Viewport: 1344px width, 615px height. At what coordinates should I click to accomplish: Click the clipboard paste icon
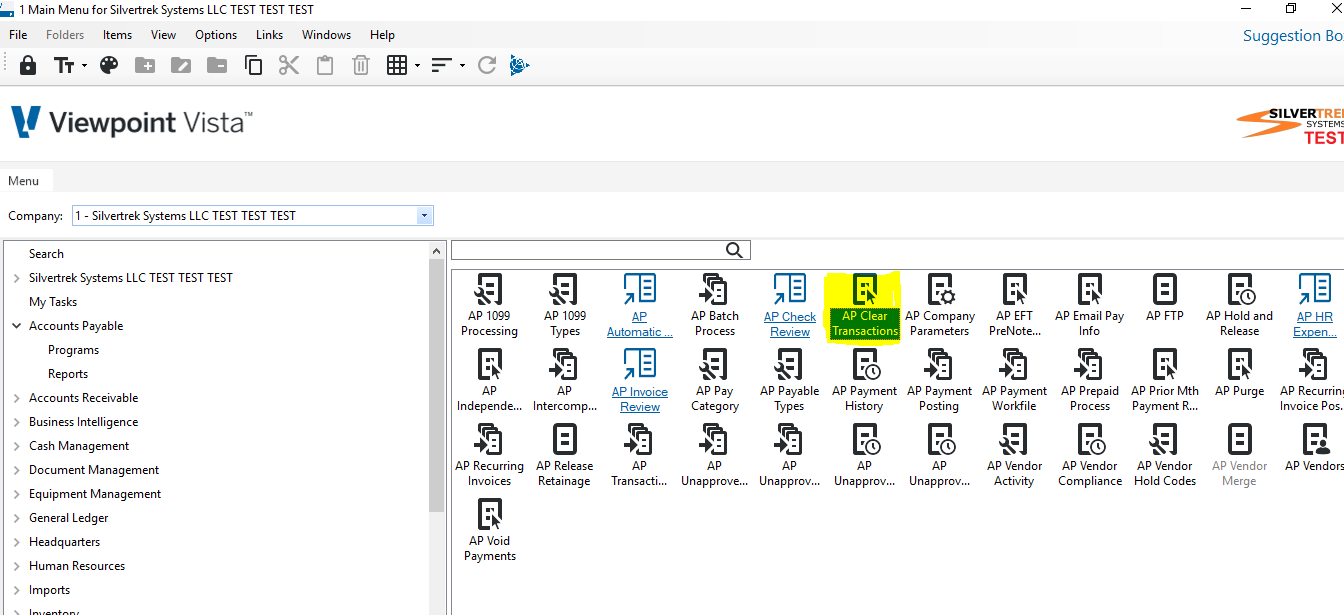click(325, 65)
